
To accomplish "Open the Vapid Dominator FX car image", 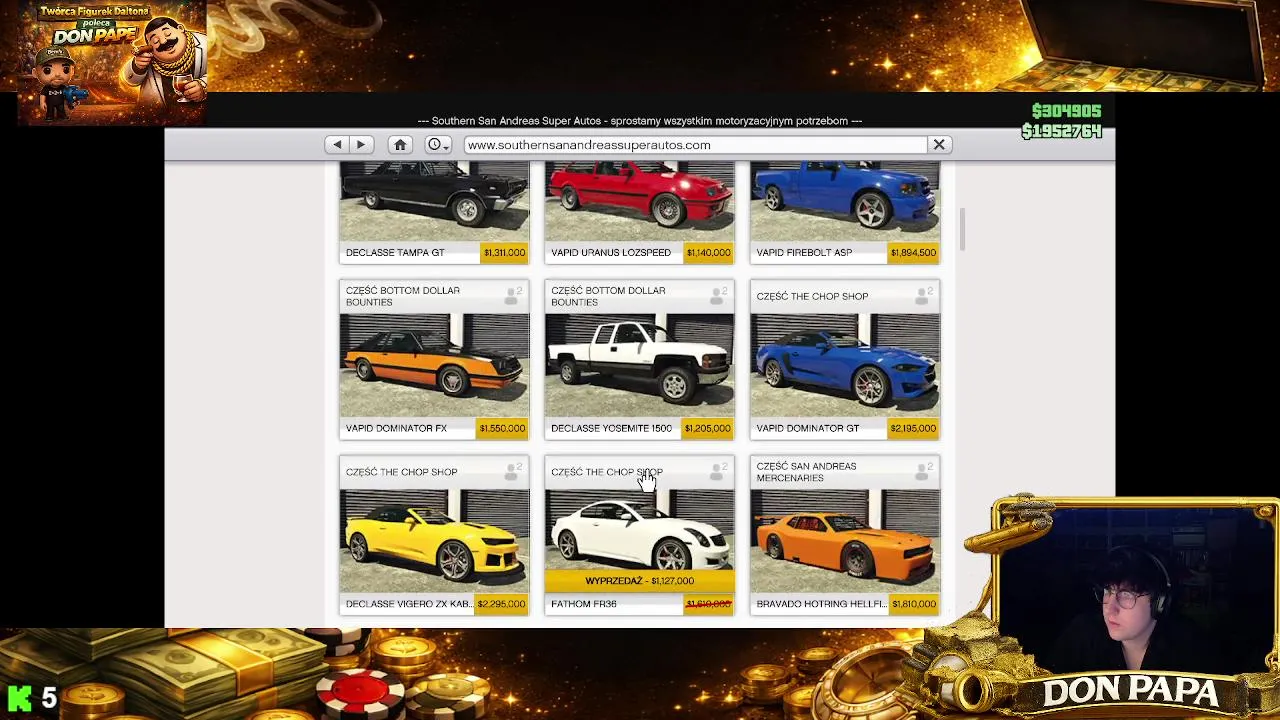I will point(434,365).
